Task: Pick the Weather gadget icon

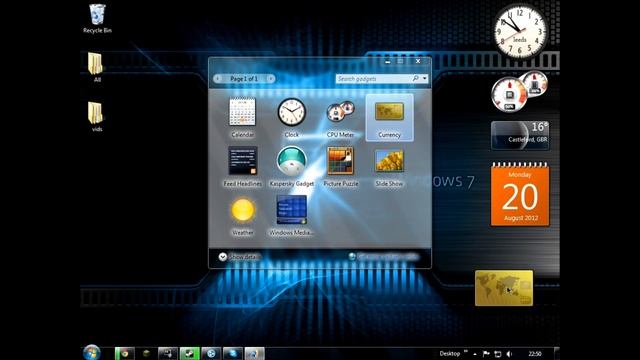Action: coord(242,210)
